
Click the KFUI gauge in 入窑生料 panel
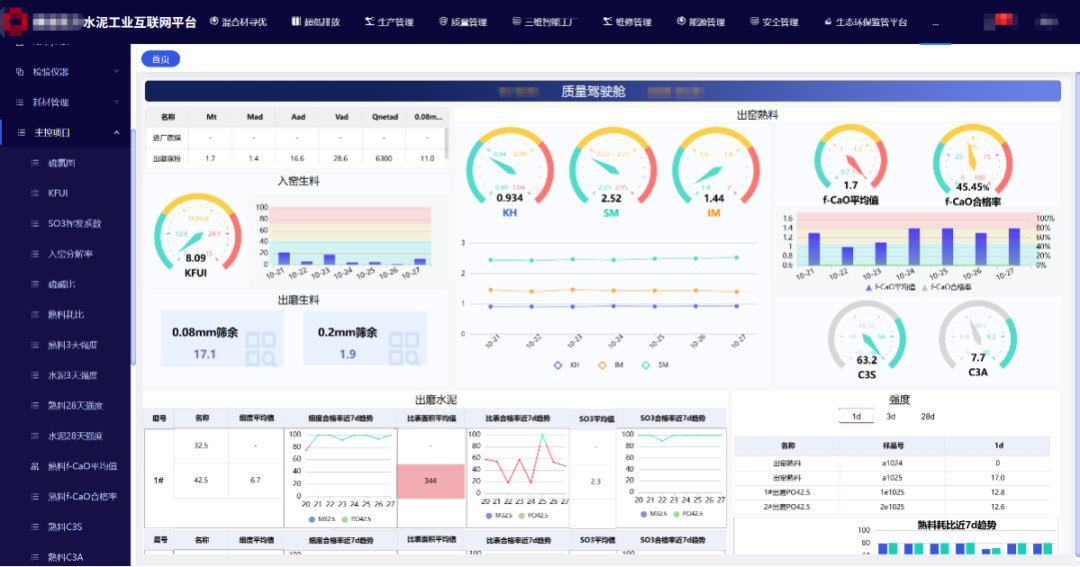[x=196, y=239]
